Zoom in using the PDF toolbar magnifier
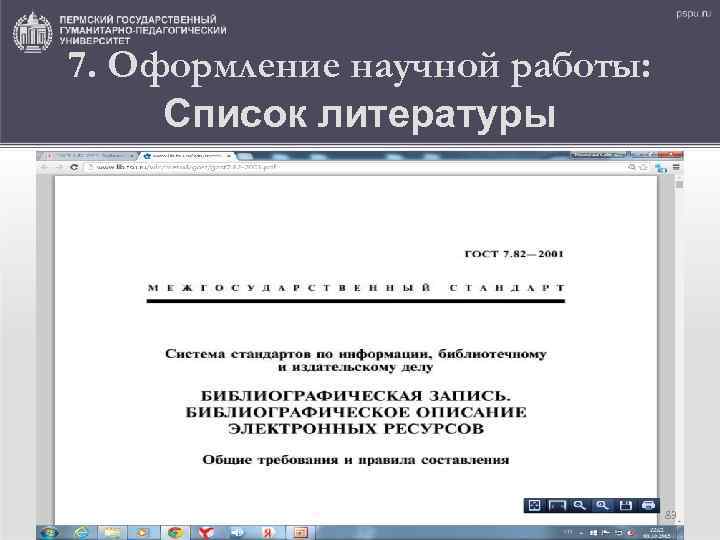 [602, 506]
